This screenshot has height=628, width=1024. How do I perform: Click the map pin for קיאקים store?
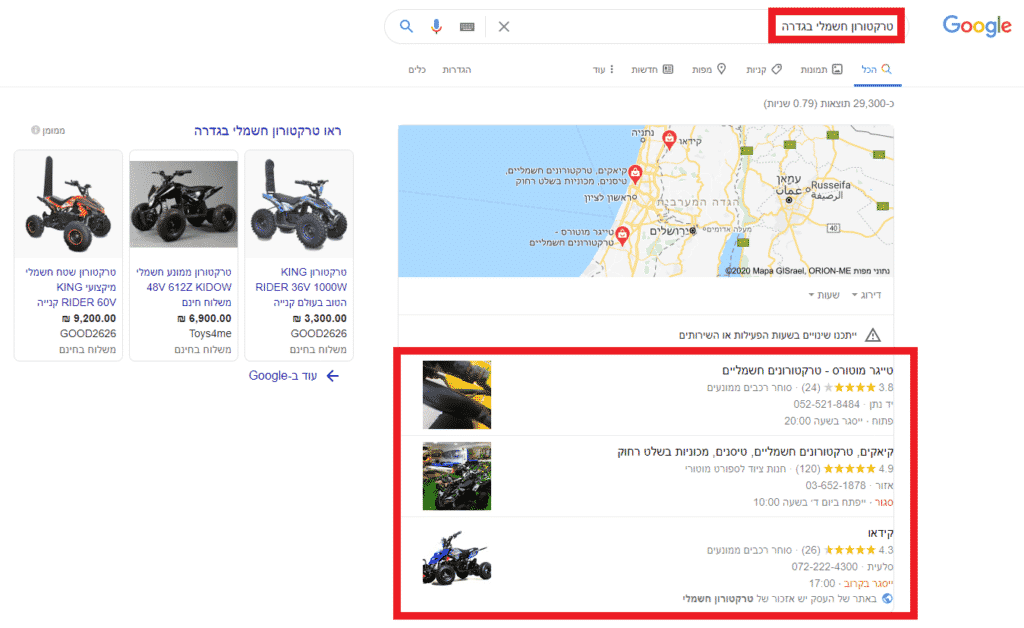click(635, 174)
